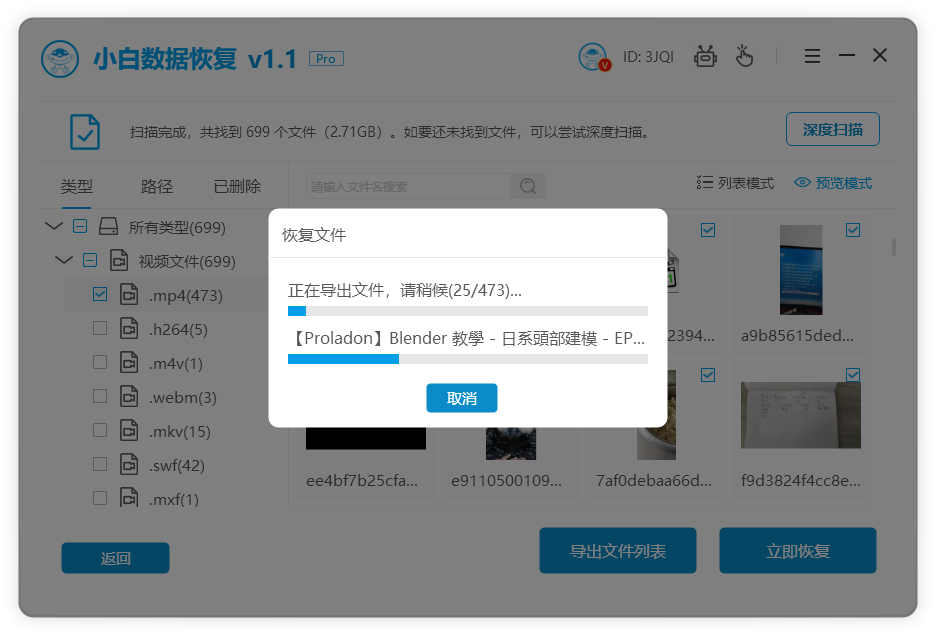
Task: Click the file icon next to .webm(3)
Action: (x=129, y=397)
